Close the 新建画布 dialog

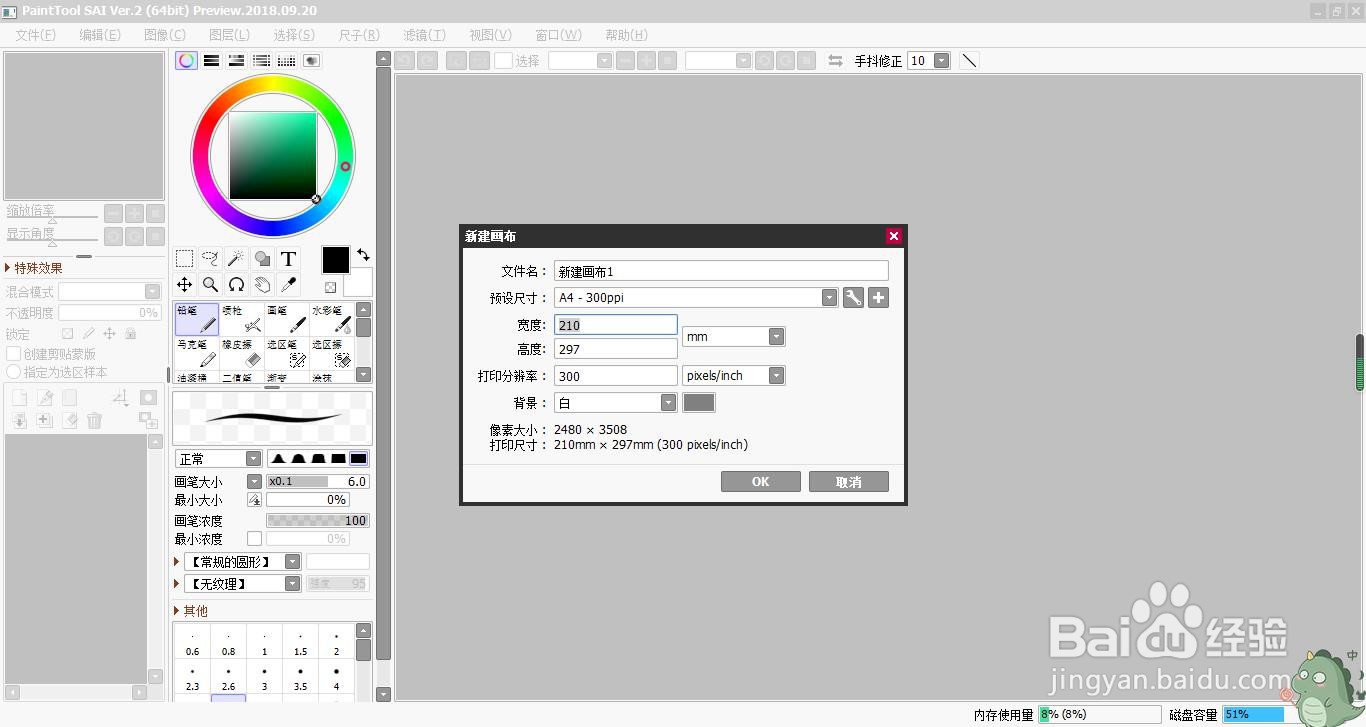[894, 236]
